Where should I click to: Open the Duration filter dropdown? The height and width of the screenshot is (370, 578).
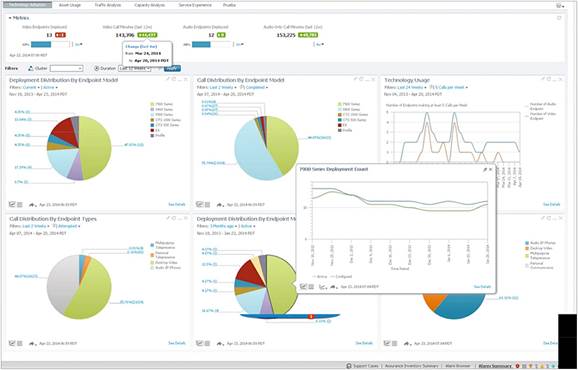pos(135,68)
